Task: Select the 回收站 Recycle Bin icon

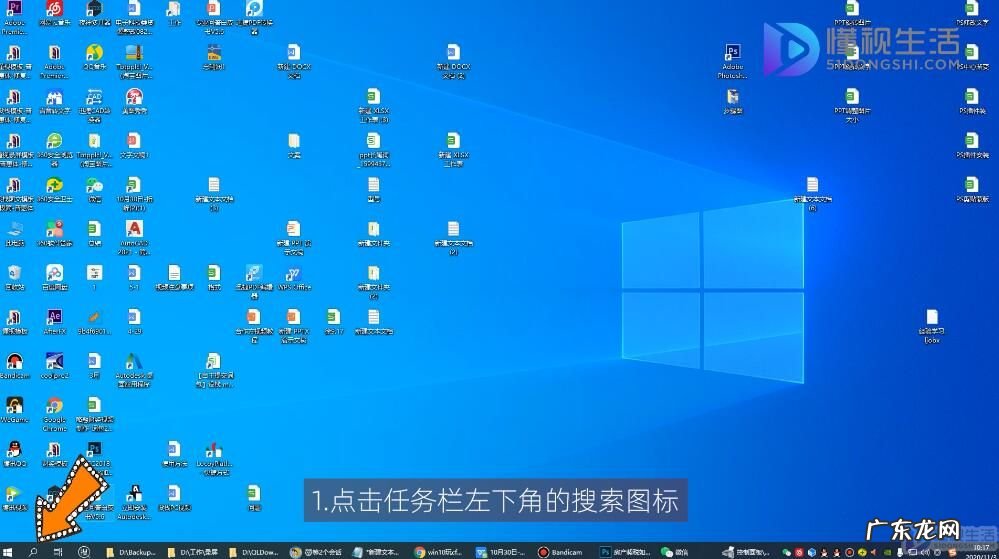Action: point(15,278)
